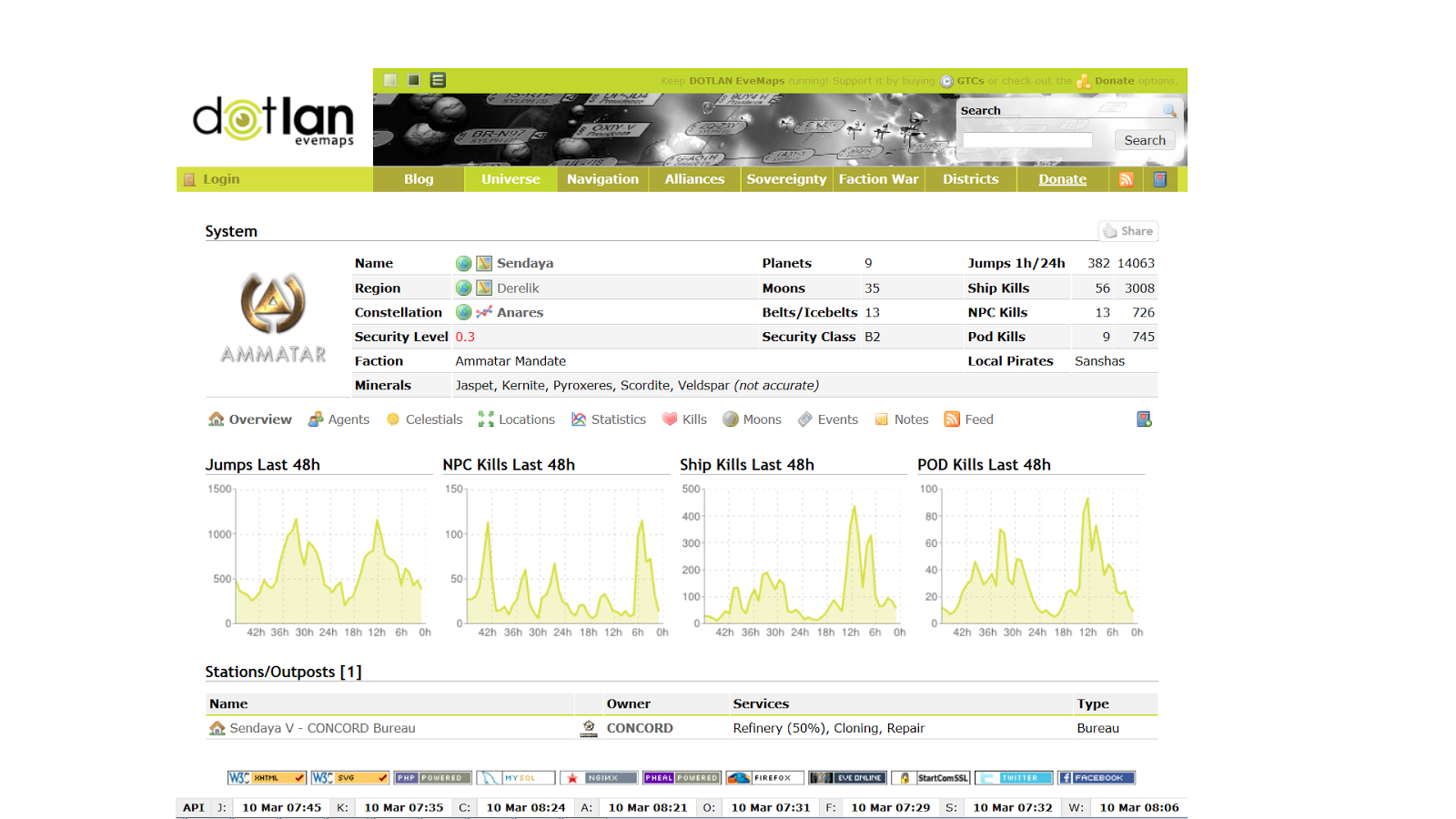Select the light color theme swatch
The height and width of the screenshot is (819, 1456).
[x=390, y=80]
